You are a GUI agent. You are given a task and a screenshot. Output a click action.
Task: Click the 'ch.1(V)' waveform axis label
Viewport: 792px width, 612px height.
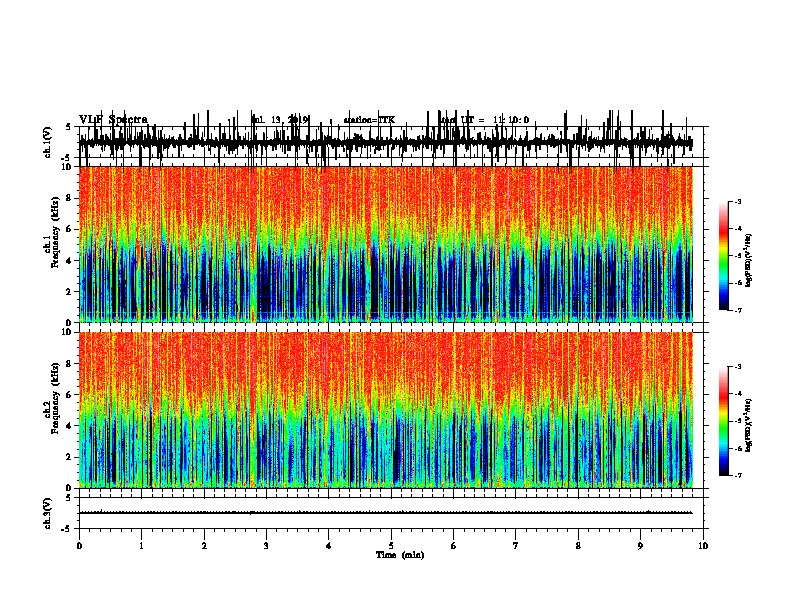(x=48, y=142)
